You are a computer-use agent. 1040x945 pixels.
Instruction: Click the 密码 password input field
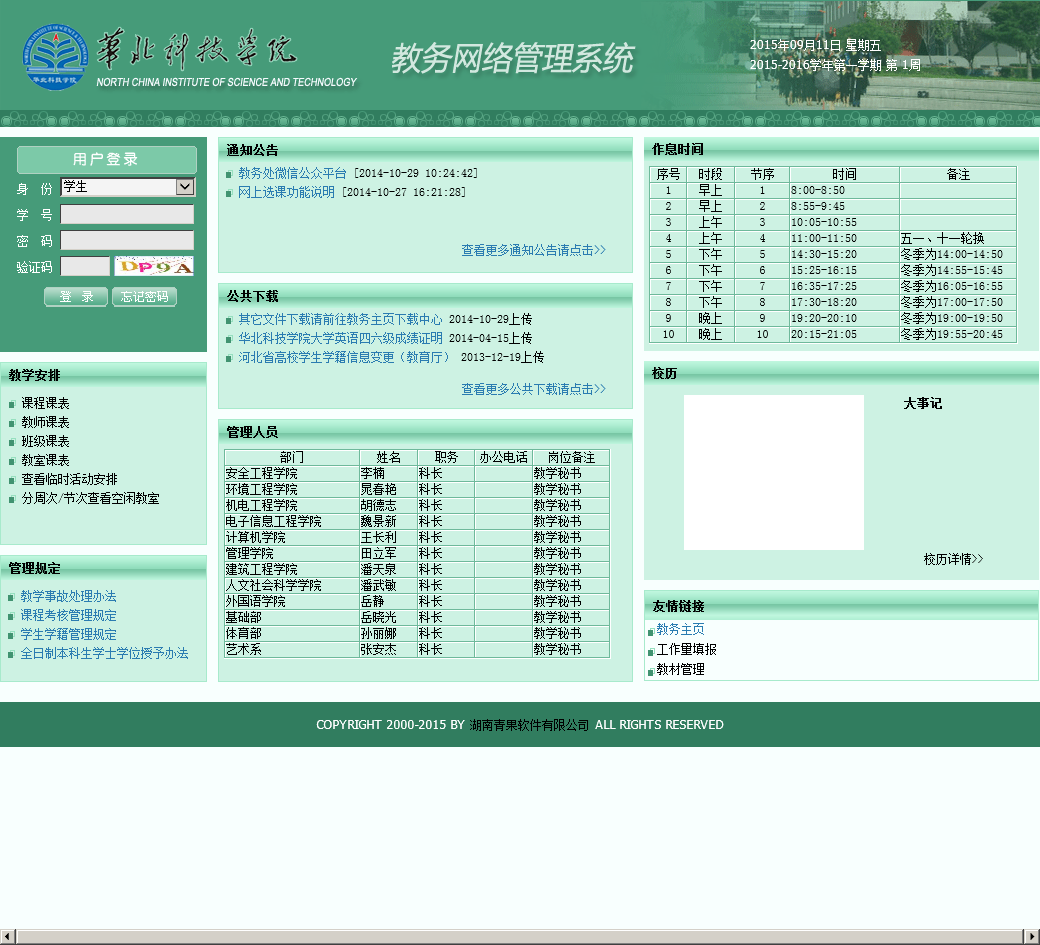(x=127, y=240)
